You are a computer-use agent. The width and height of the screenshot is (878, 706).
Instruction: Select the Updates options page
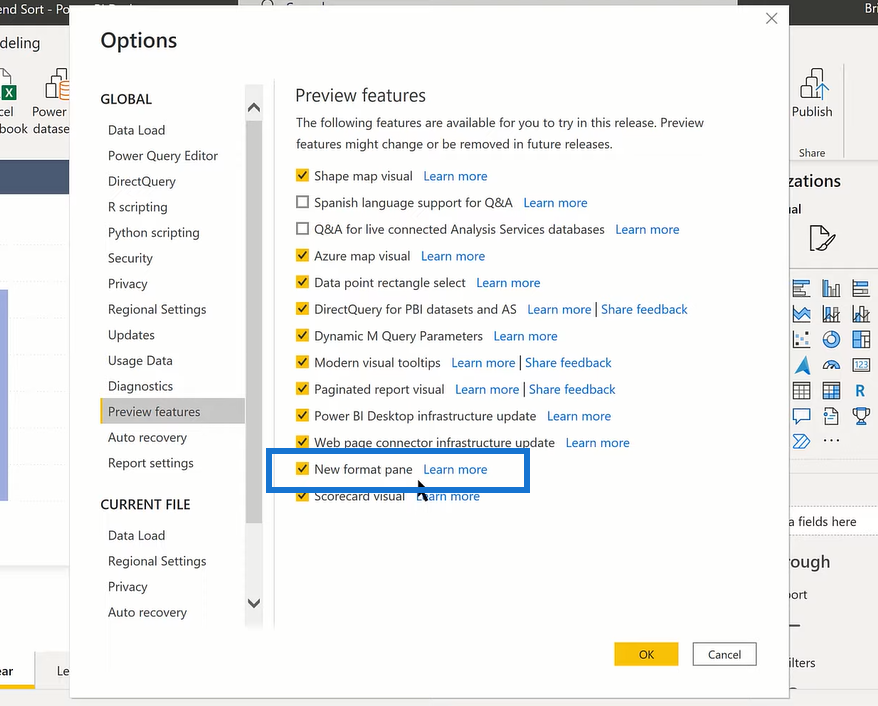[131, 335]
